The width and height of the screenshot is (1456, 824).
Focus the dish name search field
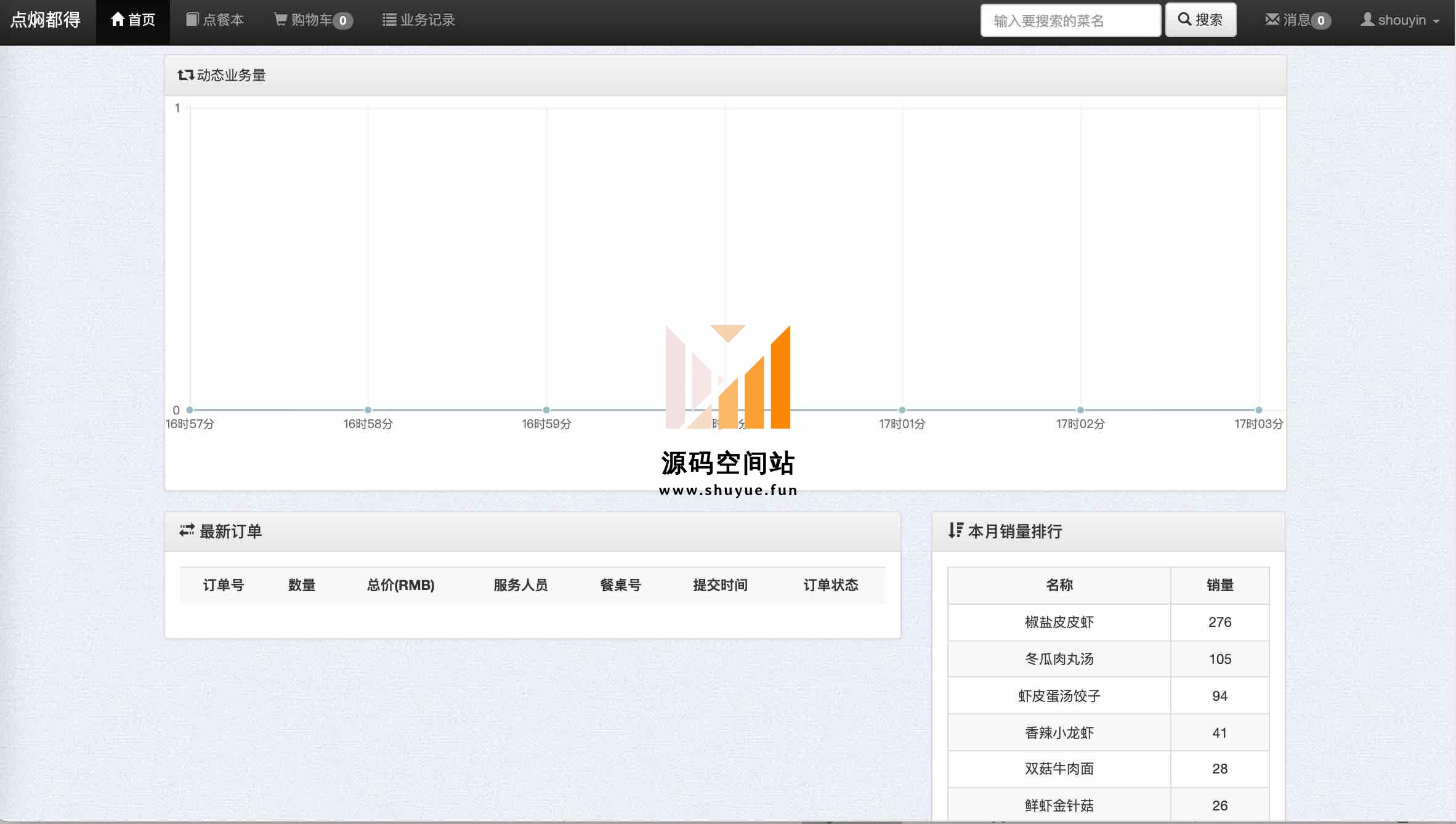1070,21
